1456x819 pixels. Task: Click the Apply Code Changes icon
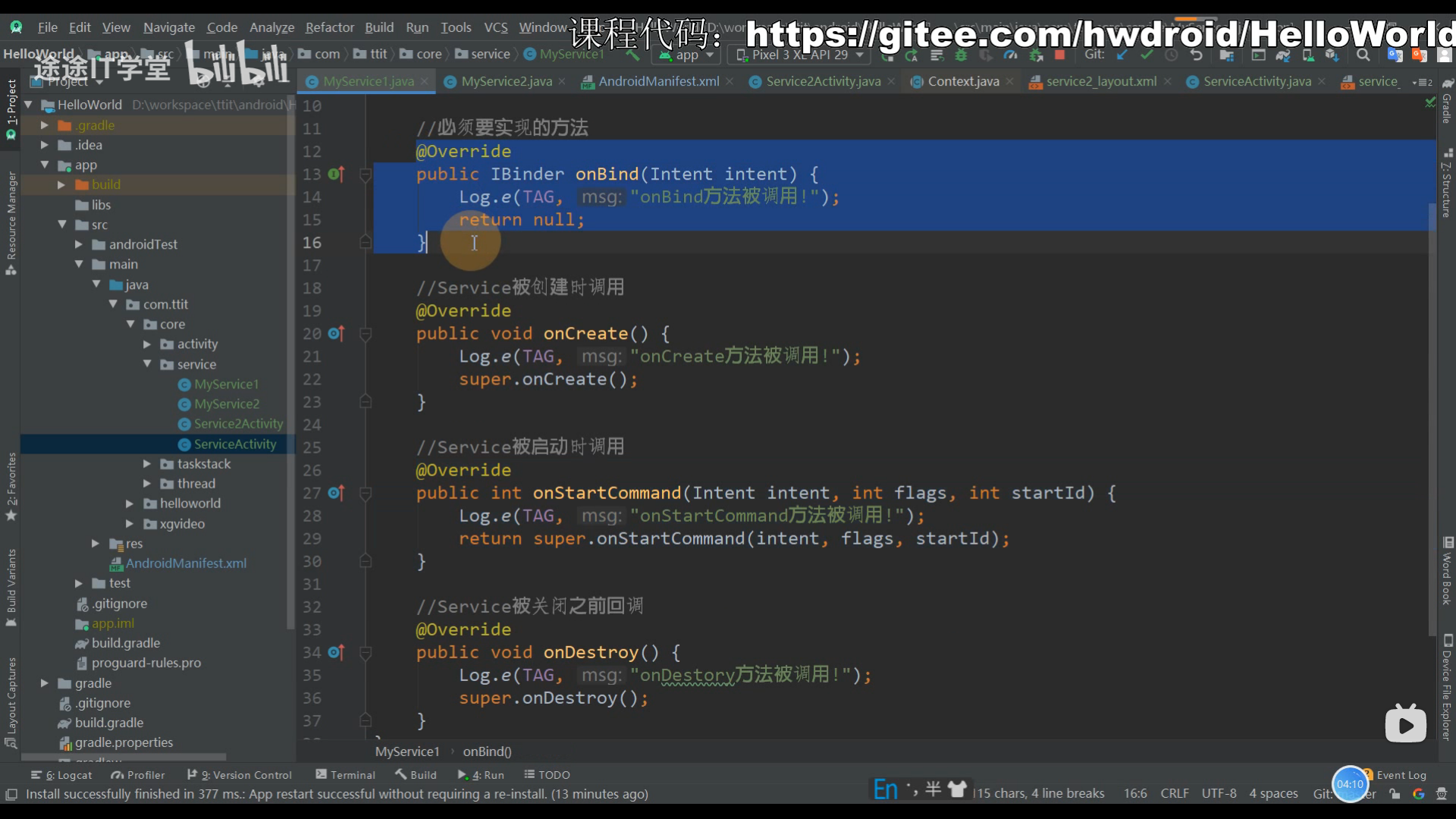coord(937,55)
